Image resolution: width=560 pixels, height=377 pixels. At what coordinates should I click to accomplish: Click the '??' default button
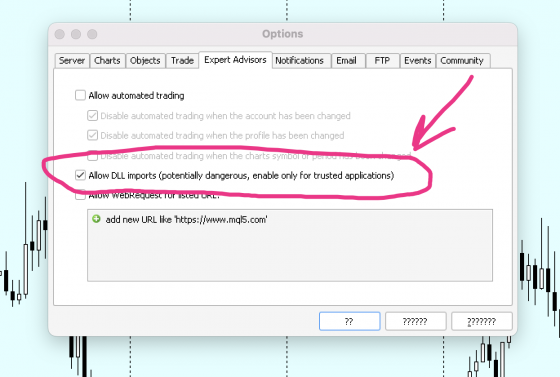[x=349, y=321]
